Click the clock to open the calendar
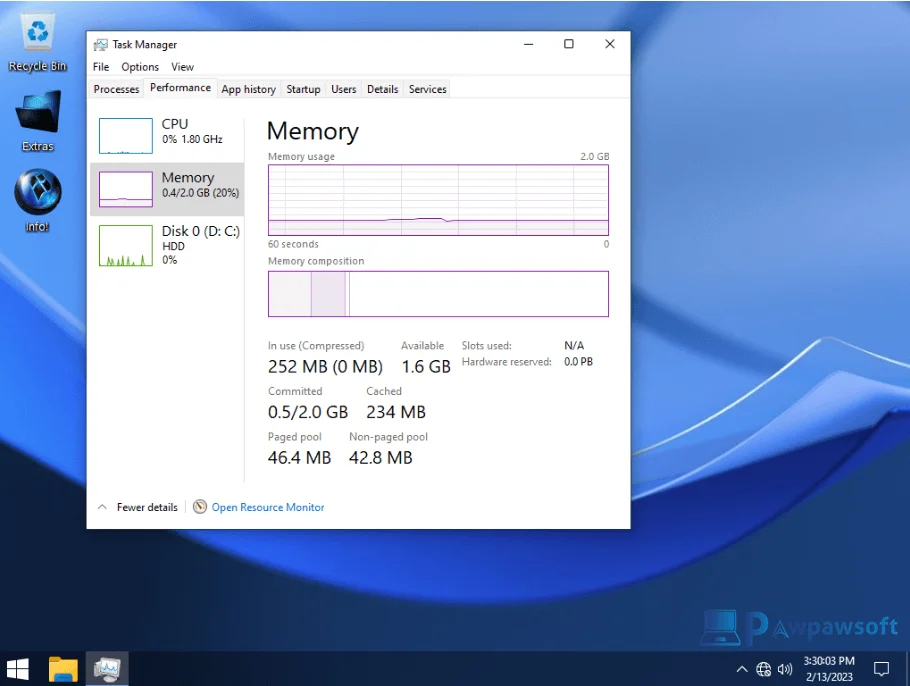The image size is (910, 686). click(831, 668)
